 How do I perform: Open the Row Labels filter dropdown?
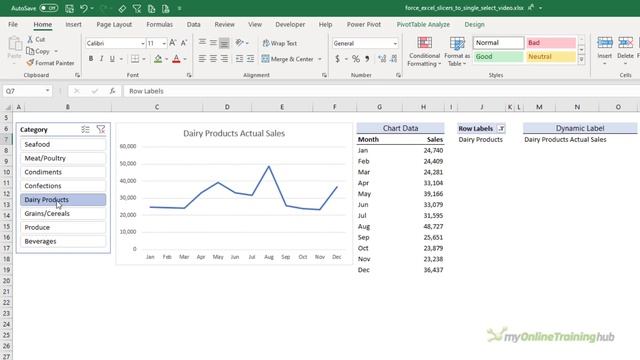point(501,129)
